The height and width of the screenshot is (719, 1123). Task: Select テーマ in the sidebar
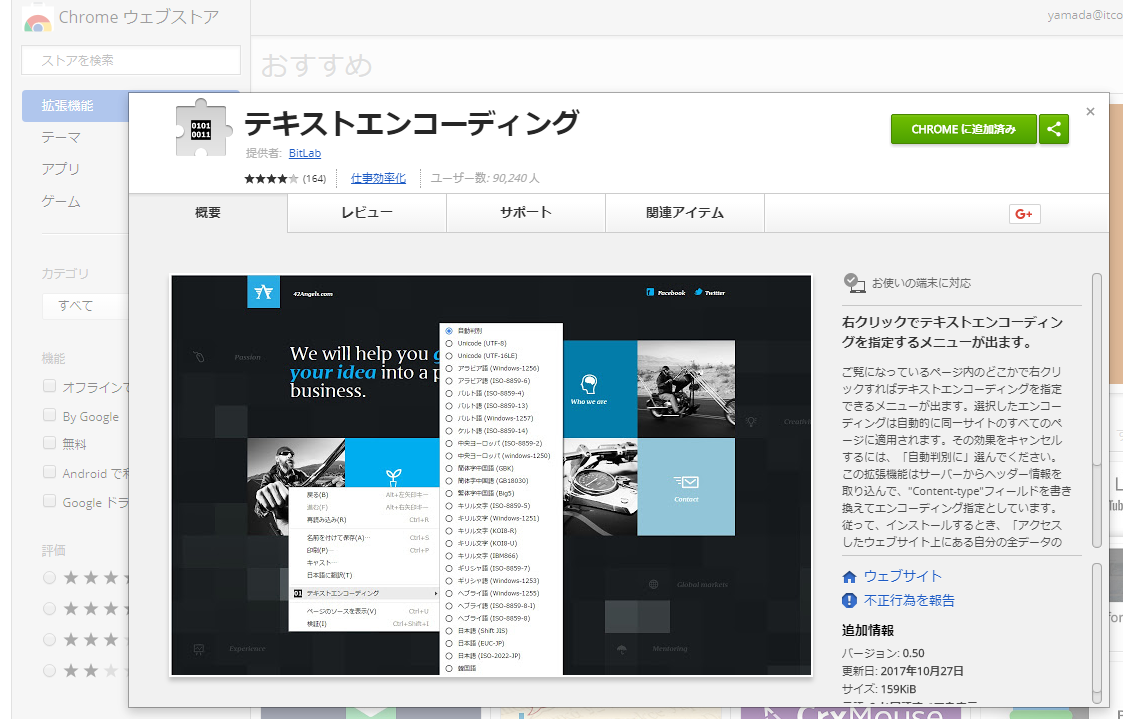coord(61,137)
